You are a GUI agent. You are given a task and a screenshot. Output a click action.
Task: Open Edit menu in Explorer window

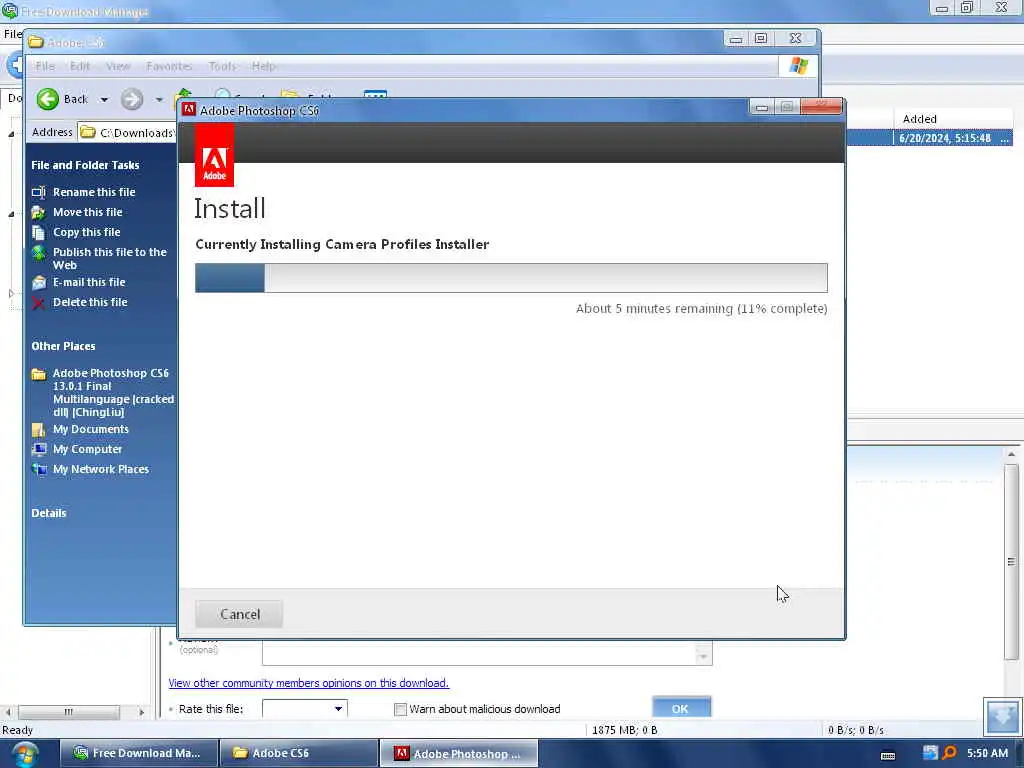coord(80,66)
